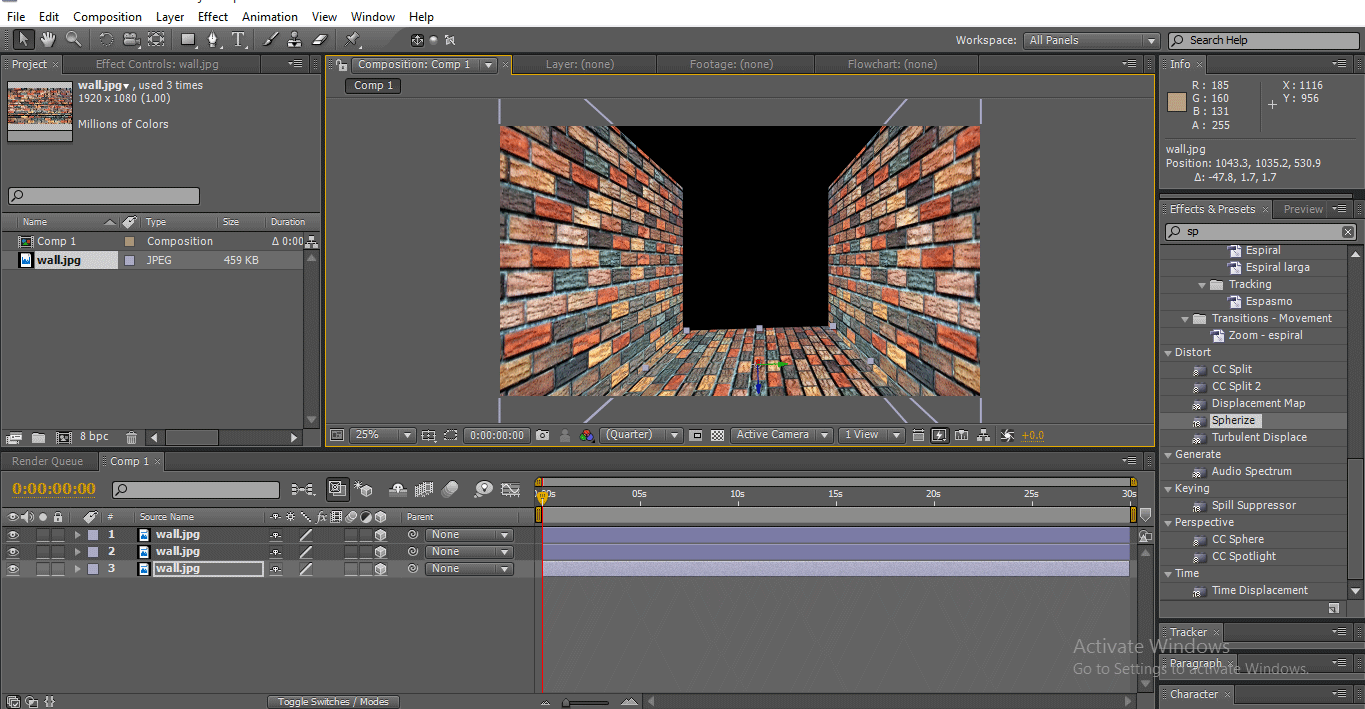Click the snapshot camera icon in viewer
Screen dimensions: 1365x709
click(x=542, y=435)
